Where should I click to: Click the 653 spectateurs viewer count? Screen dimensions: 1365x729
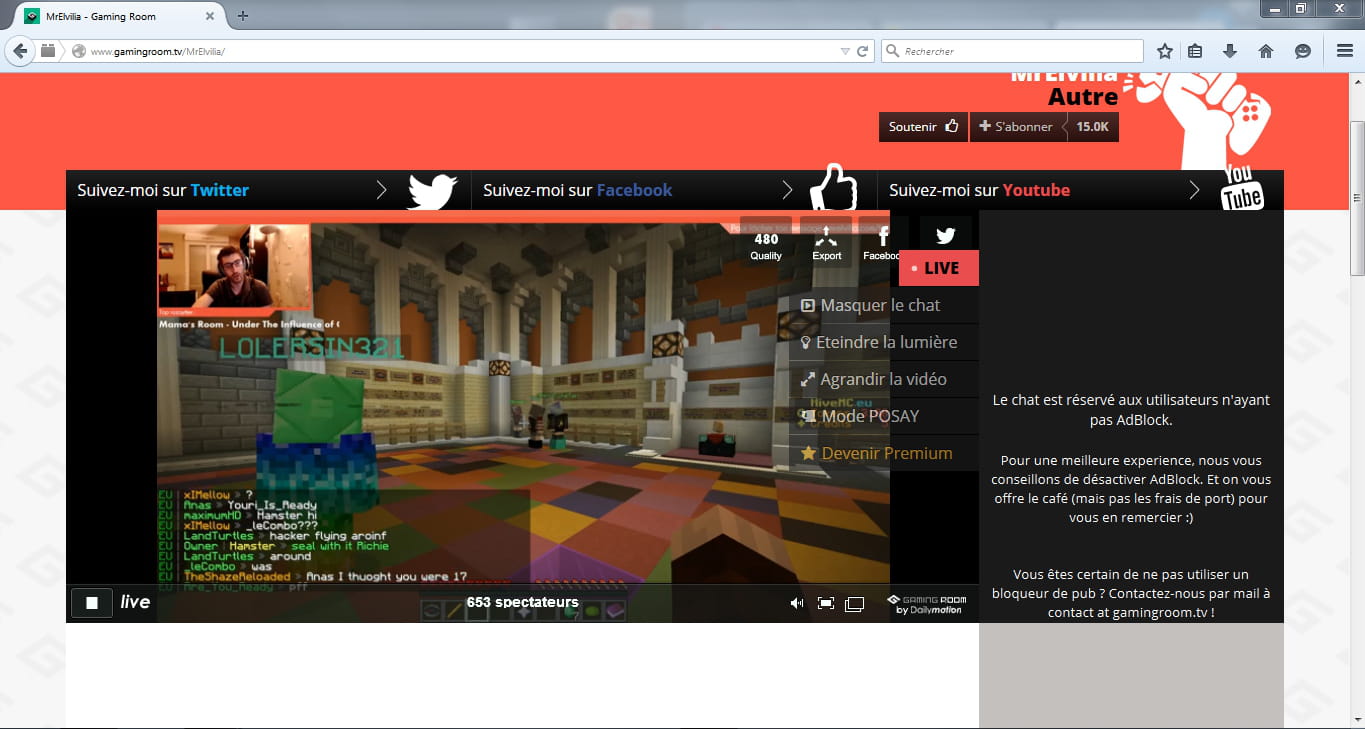pos(522,602)
